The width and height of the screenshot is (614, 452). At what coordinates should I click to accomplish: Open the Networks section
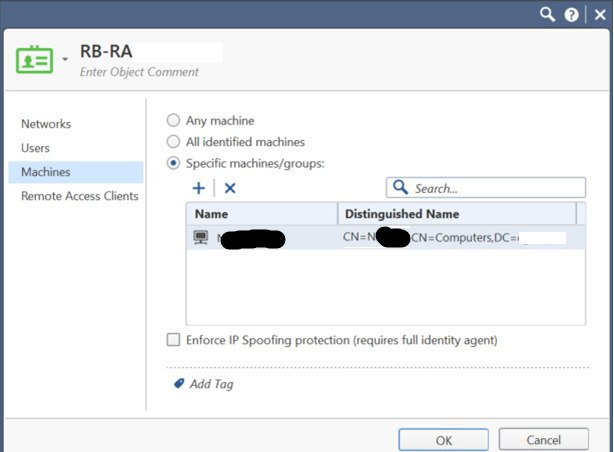46,124
